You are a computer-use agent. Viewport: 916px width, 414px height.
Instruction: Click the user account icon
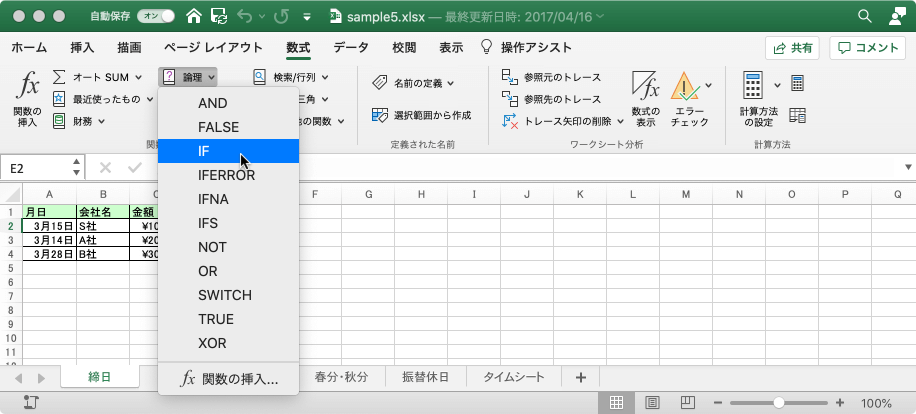point(897,16)
